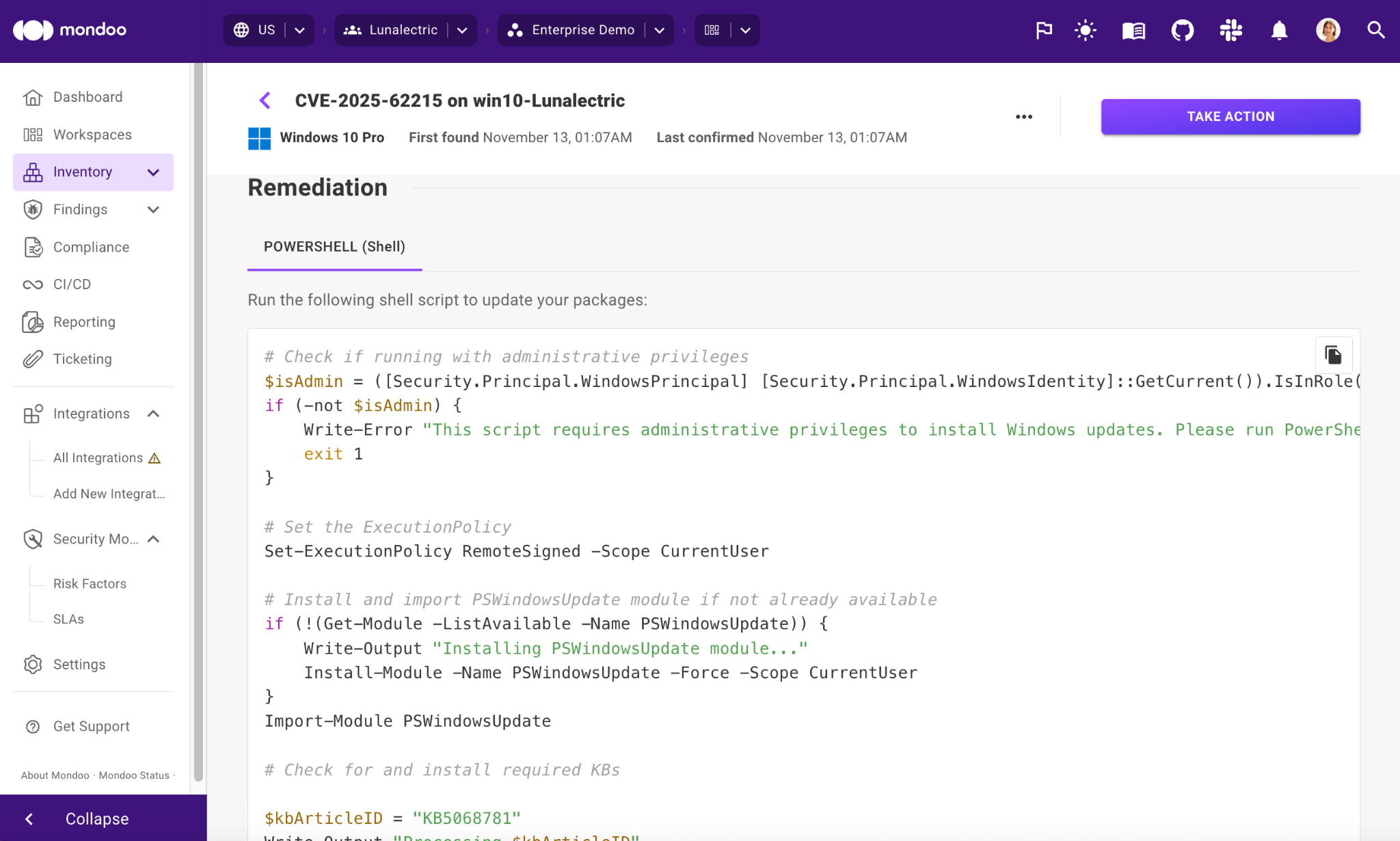Open the Slack community icon
This screenshot has width=1400, height=841.
[1230, 30]
